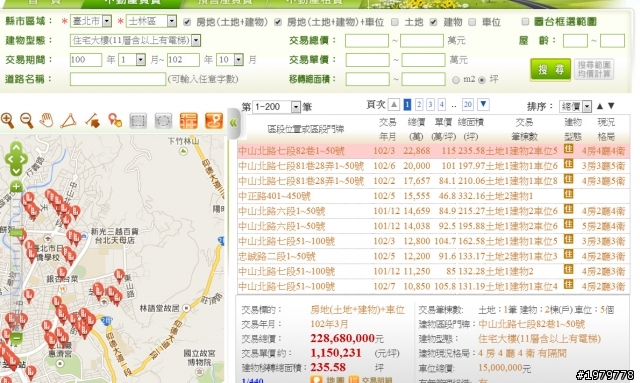The width and height of the screenshot is (640, 383).
Task: Click the start year field showing 100
Action: (x=86, y=60)
